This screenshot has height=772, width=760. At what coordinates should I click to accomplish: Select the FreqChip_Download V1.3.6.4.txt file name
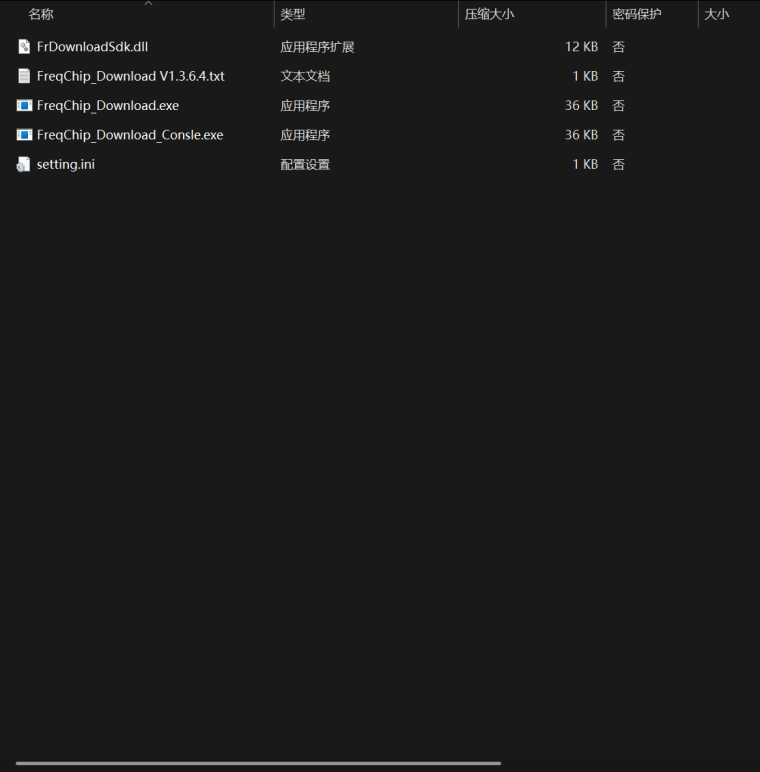pos(130,76)
